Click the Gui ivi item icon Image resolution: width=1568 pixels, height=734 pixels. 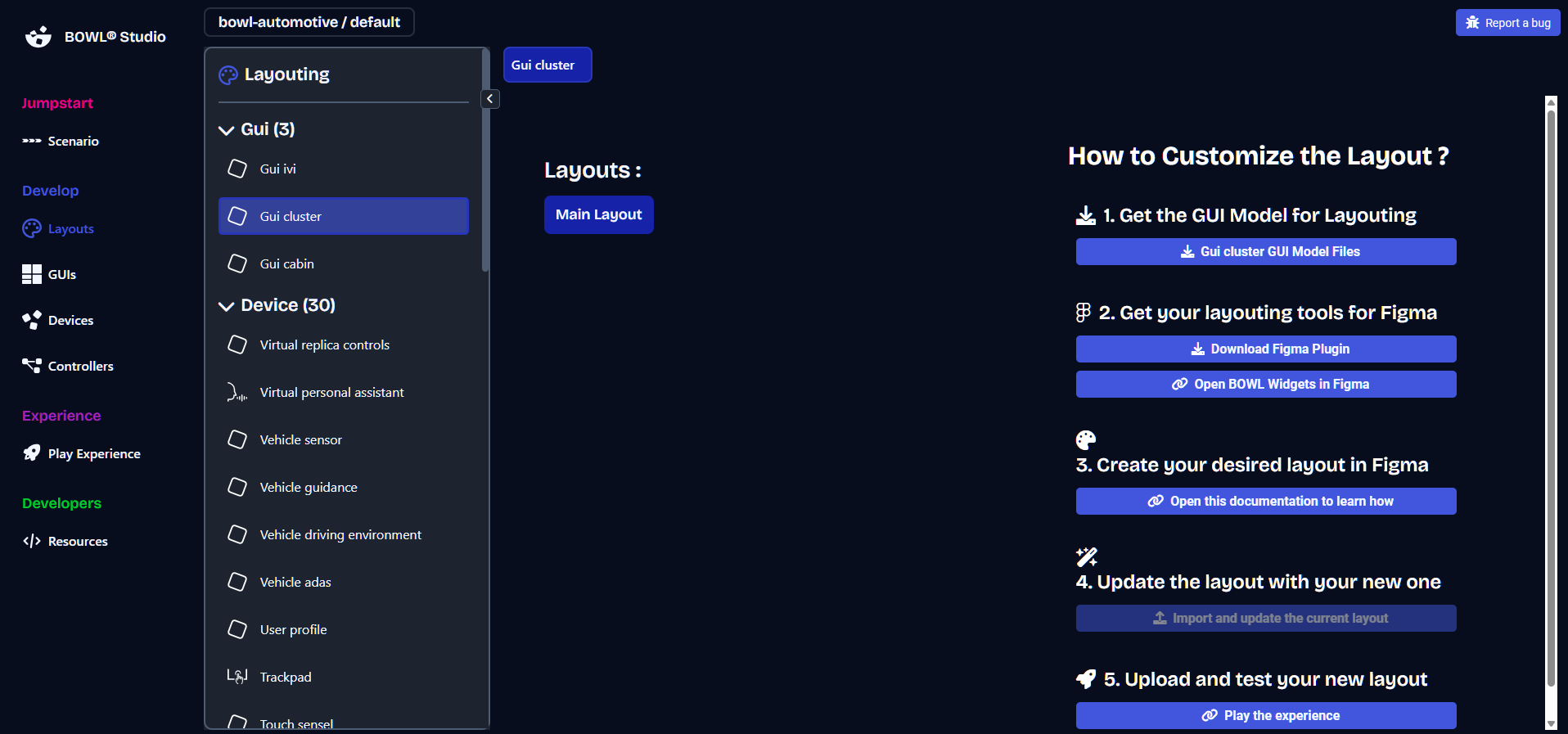[x=237, y=169]
